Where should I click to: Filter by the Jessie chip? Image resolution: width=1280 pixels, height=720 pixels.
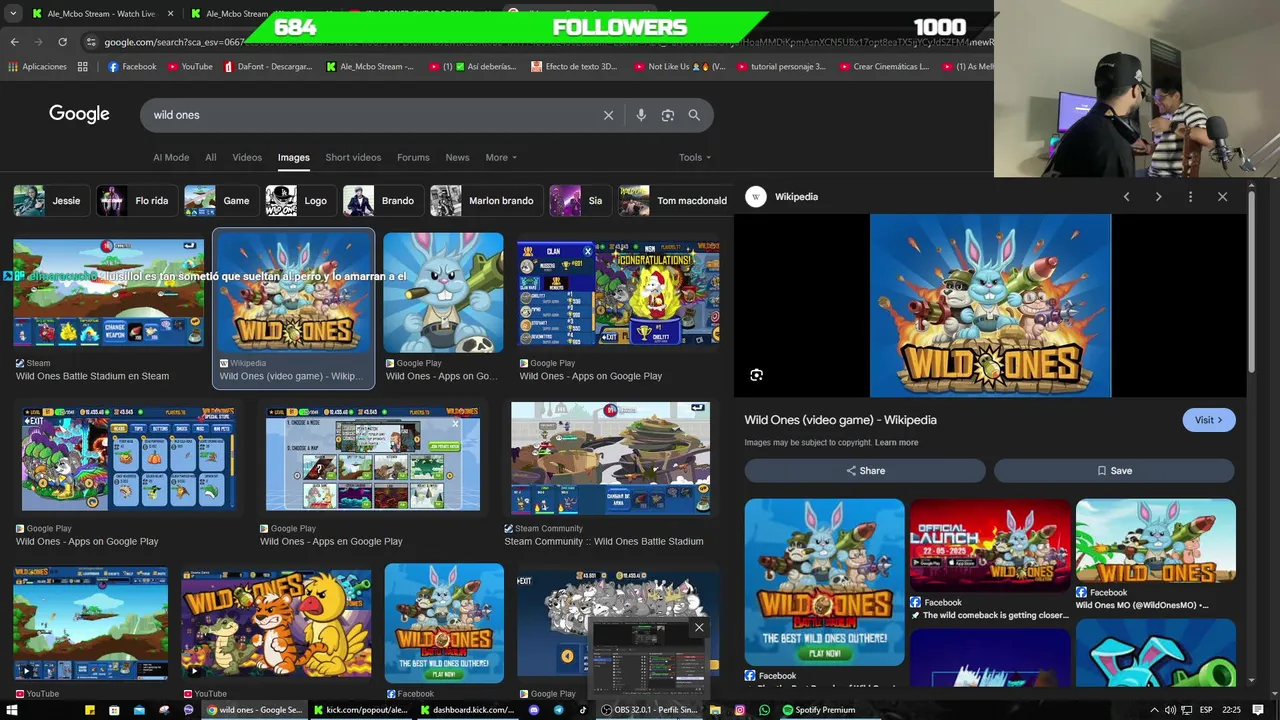coord(50,201)
